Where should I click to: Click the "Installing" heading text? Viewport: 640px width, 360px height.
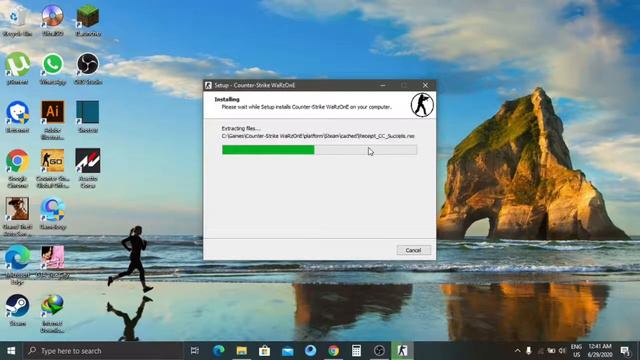[227, 99]
